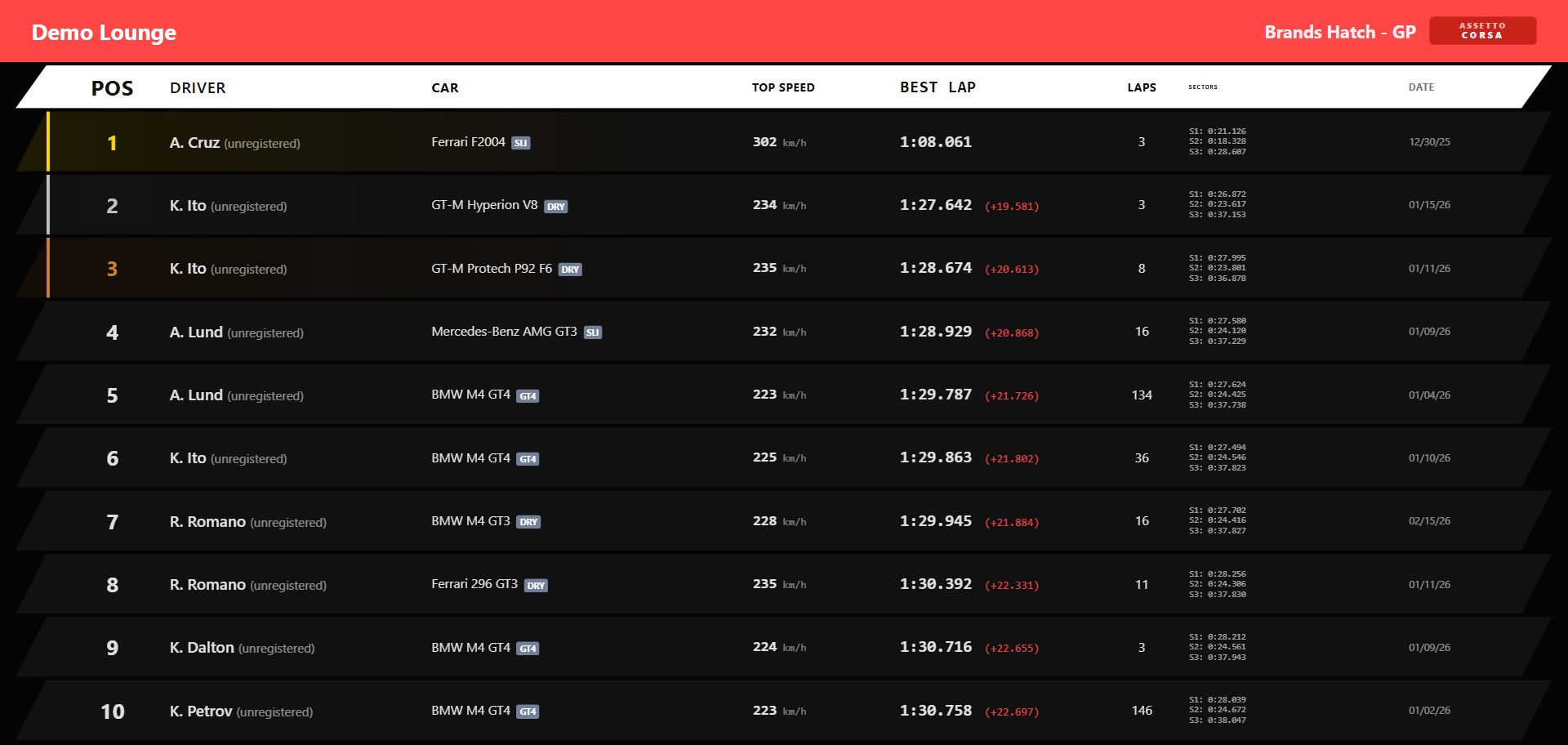The height and width of the screenshot is (745, 1568).
Task: Click R. Romano in the Ferrari 296 GT3 row
Action: (x=207, y=585)
